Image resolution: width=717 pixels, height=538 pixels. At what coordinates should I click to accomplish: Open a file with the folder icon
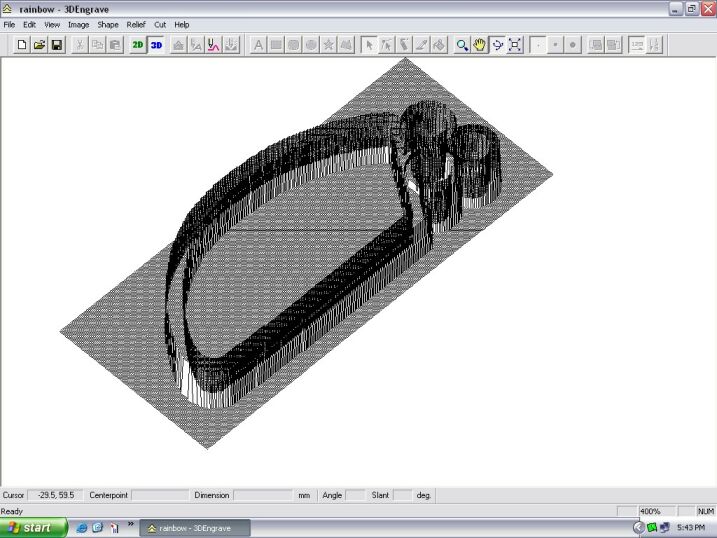[x=39, y=45]
